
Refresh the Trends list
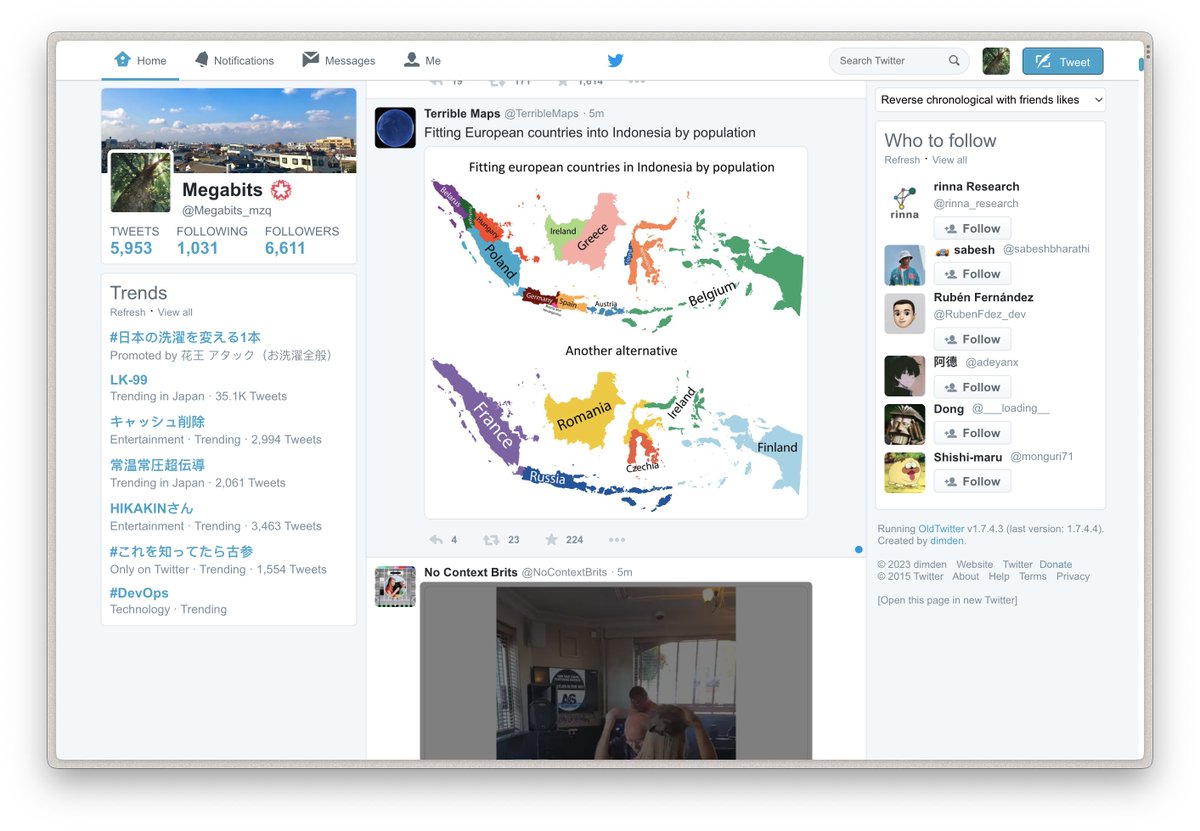127,312
